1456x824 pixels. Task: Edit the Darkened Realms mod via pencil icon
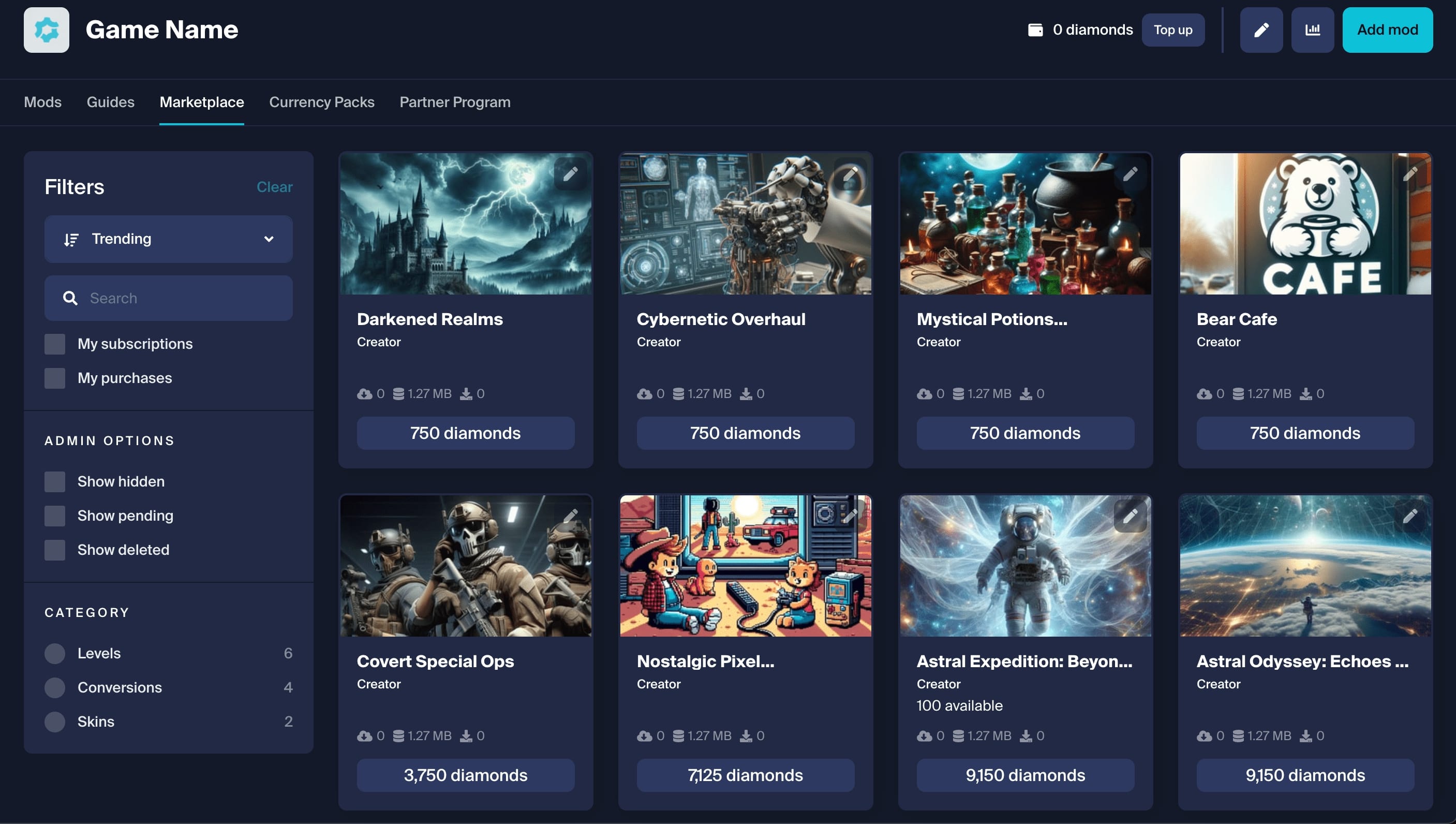570,174
